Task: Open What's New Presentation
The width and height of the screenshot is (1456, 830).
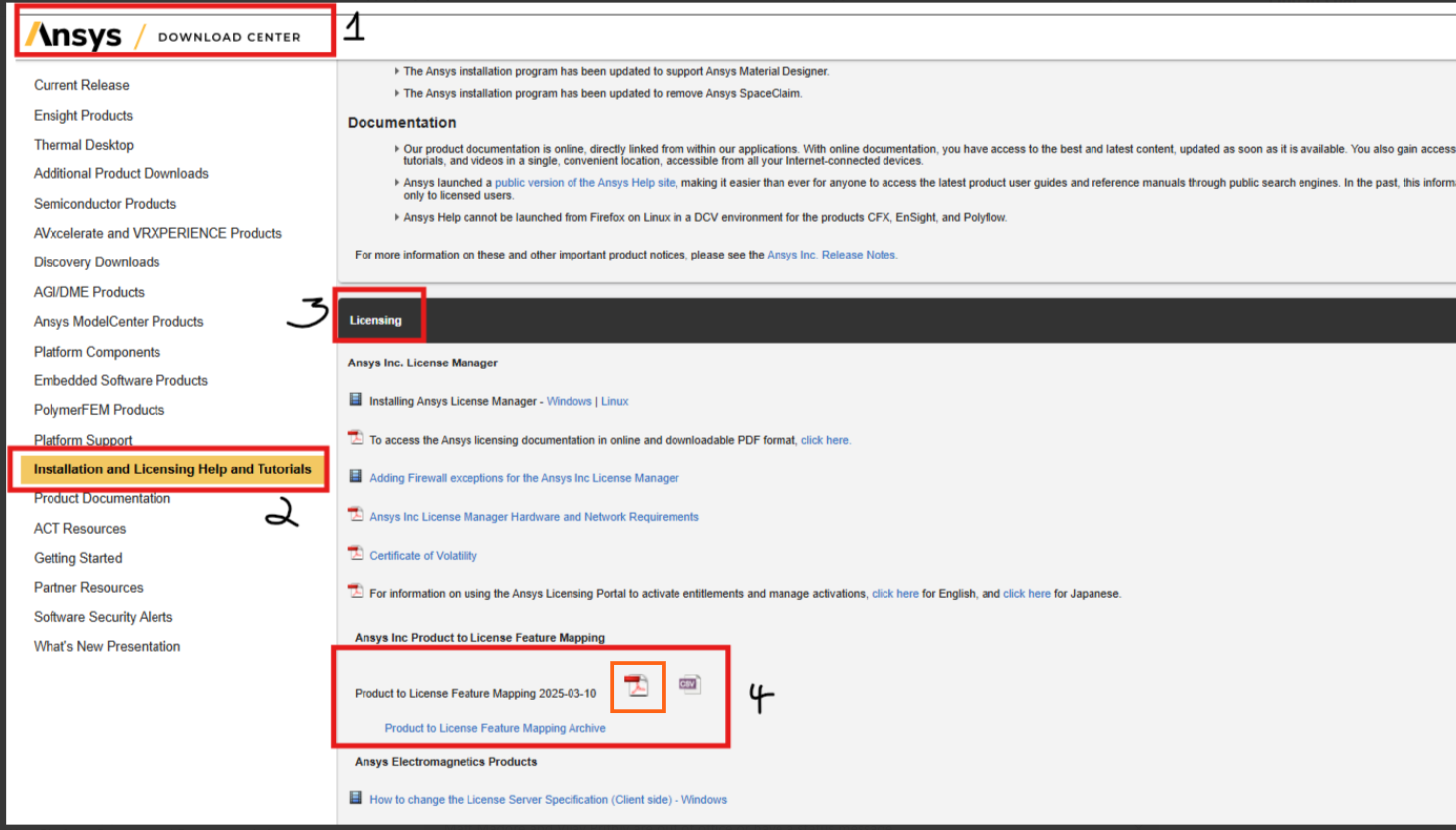Action: (107, 646)
